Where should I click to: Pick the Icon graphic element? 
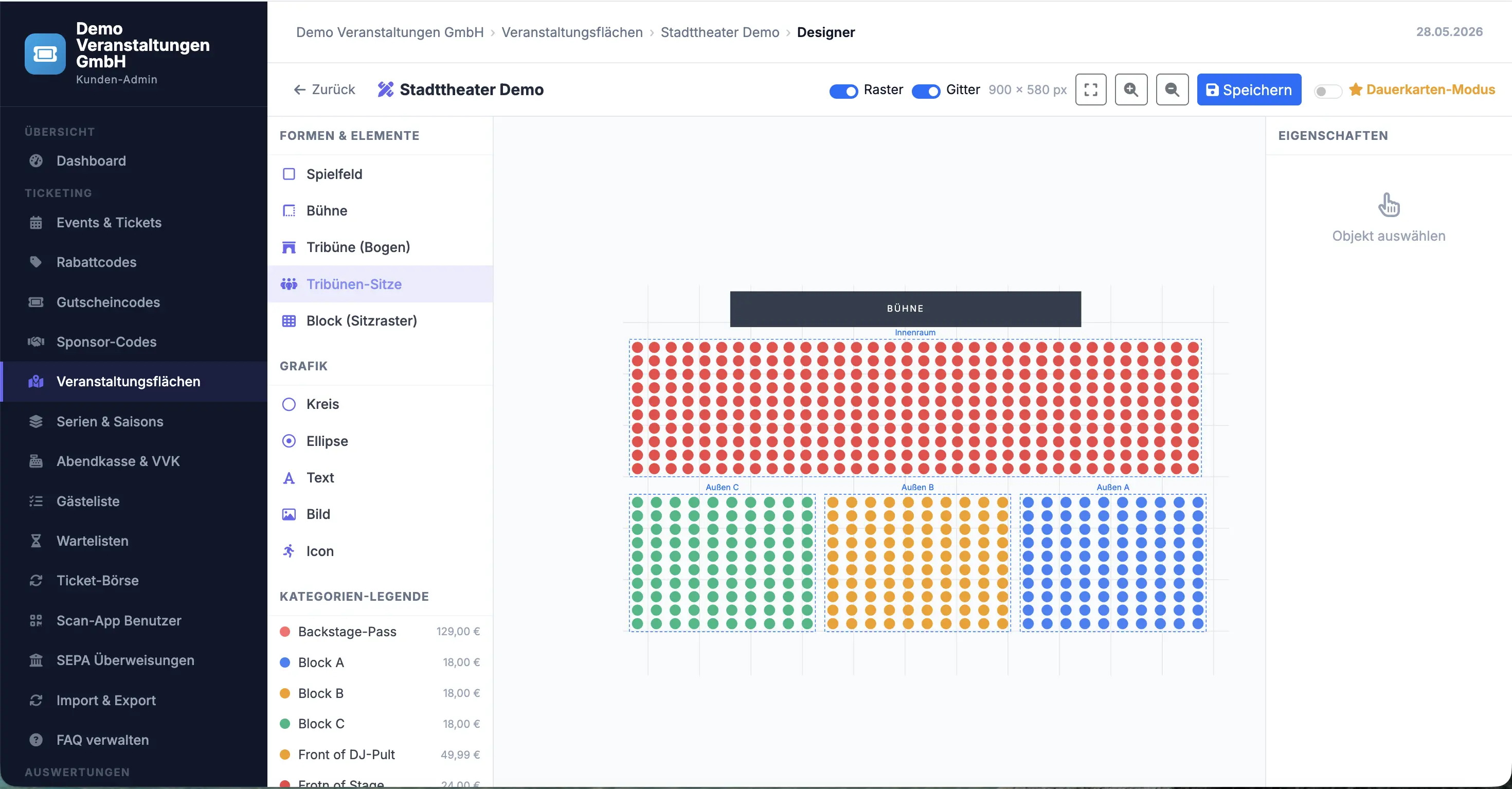tap(381, 551)
